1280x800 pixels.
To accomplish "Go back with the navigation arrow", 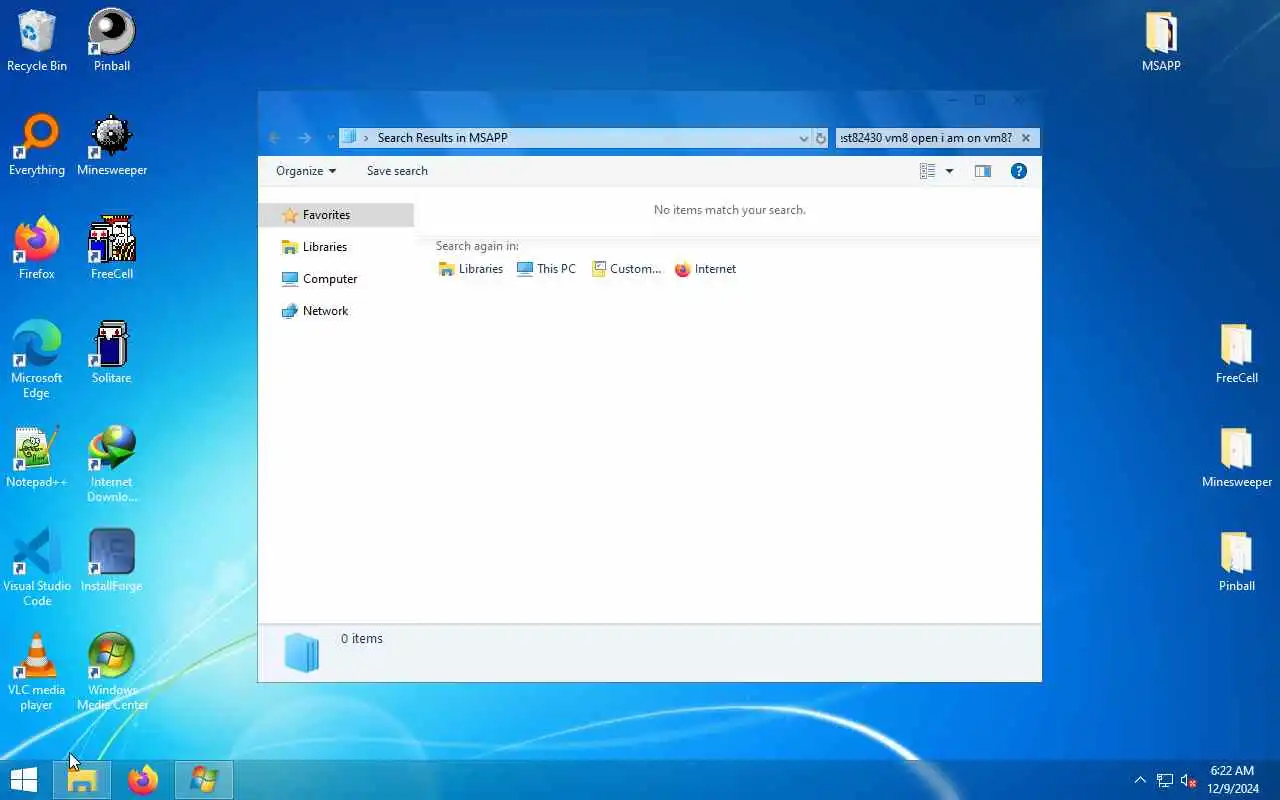I will [x=275, y=138].
